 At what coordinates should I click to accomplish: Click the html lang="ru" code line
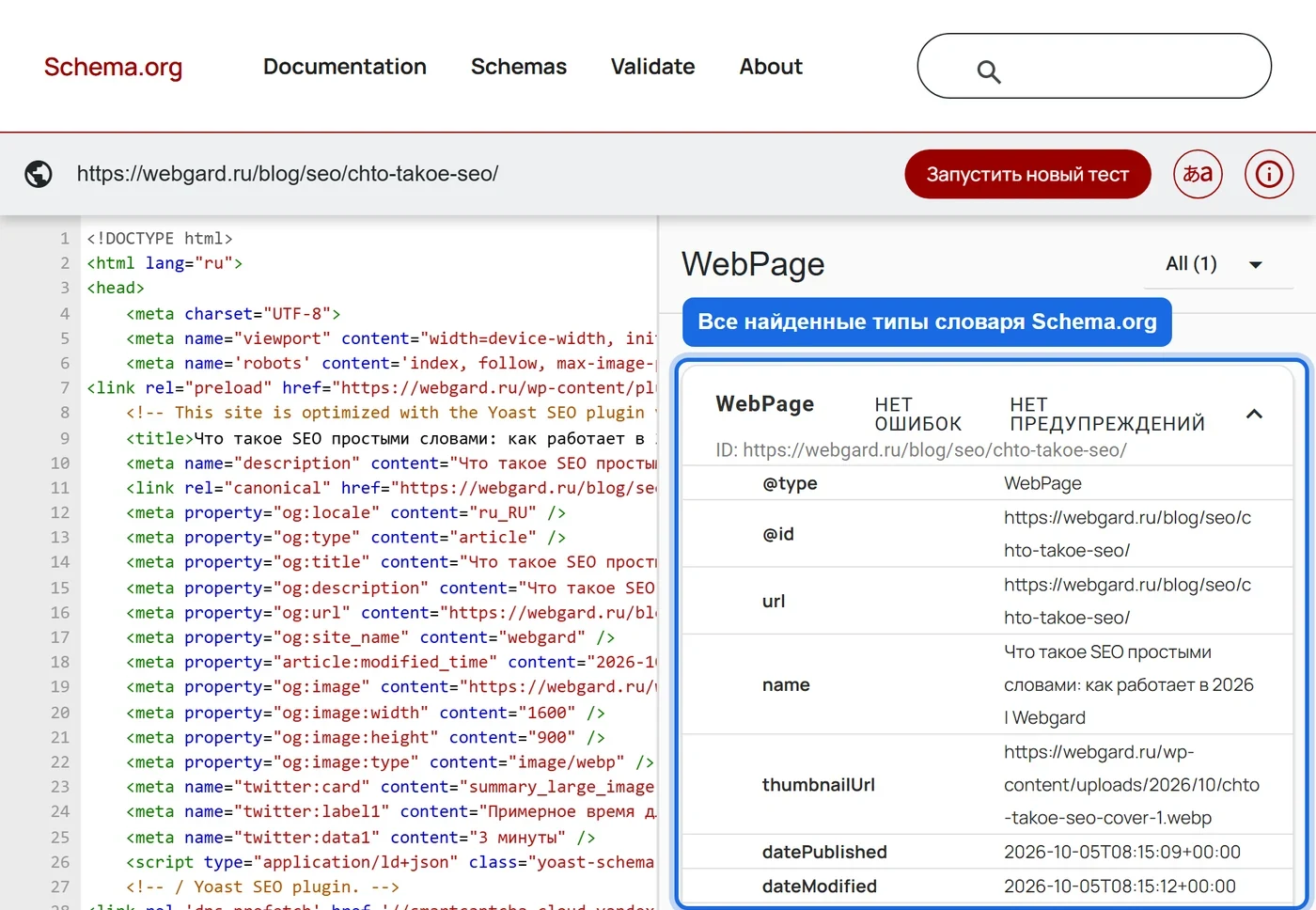[x=164, y=263]
